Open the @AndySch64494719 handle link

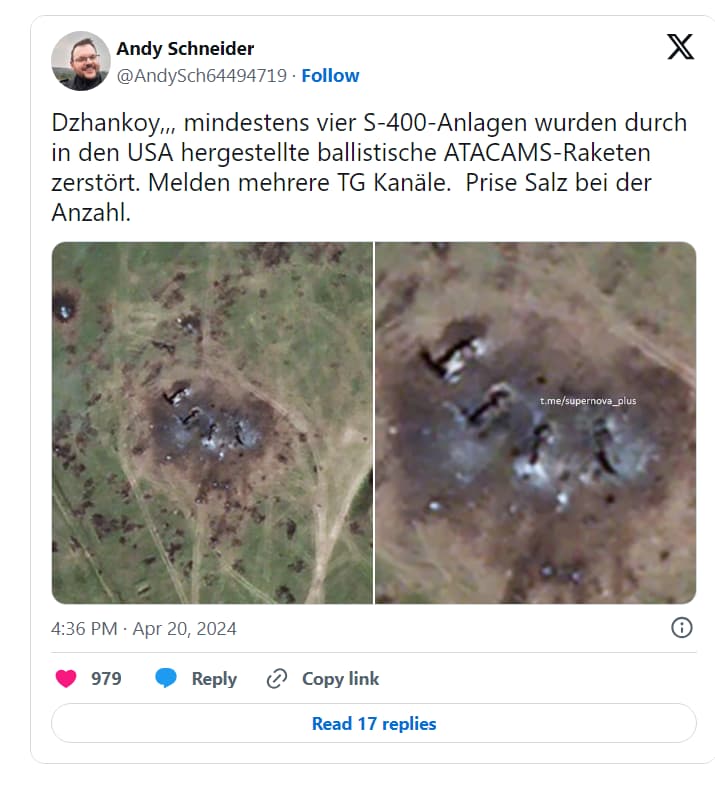(x=201, y=76)
